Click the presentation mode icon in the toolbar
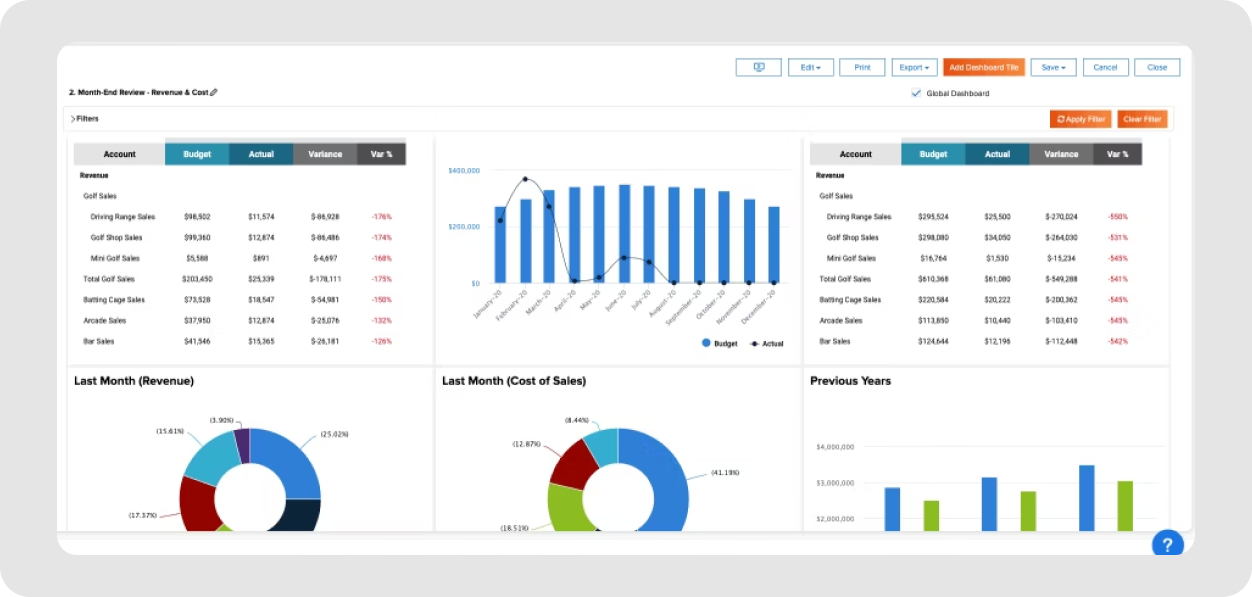 tap(758, 67)
